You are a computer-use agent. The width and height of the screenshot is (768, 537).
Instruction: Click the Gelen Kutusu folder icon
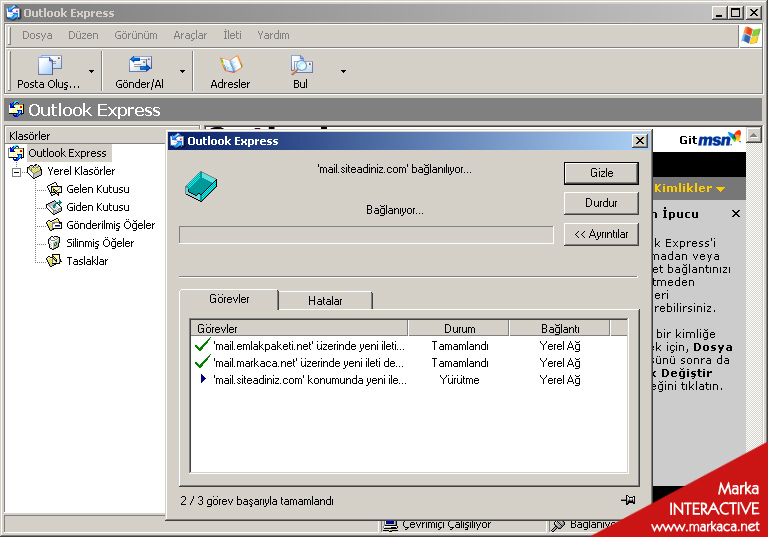[x=54, y=189]
